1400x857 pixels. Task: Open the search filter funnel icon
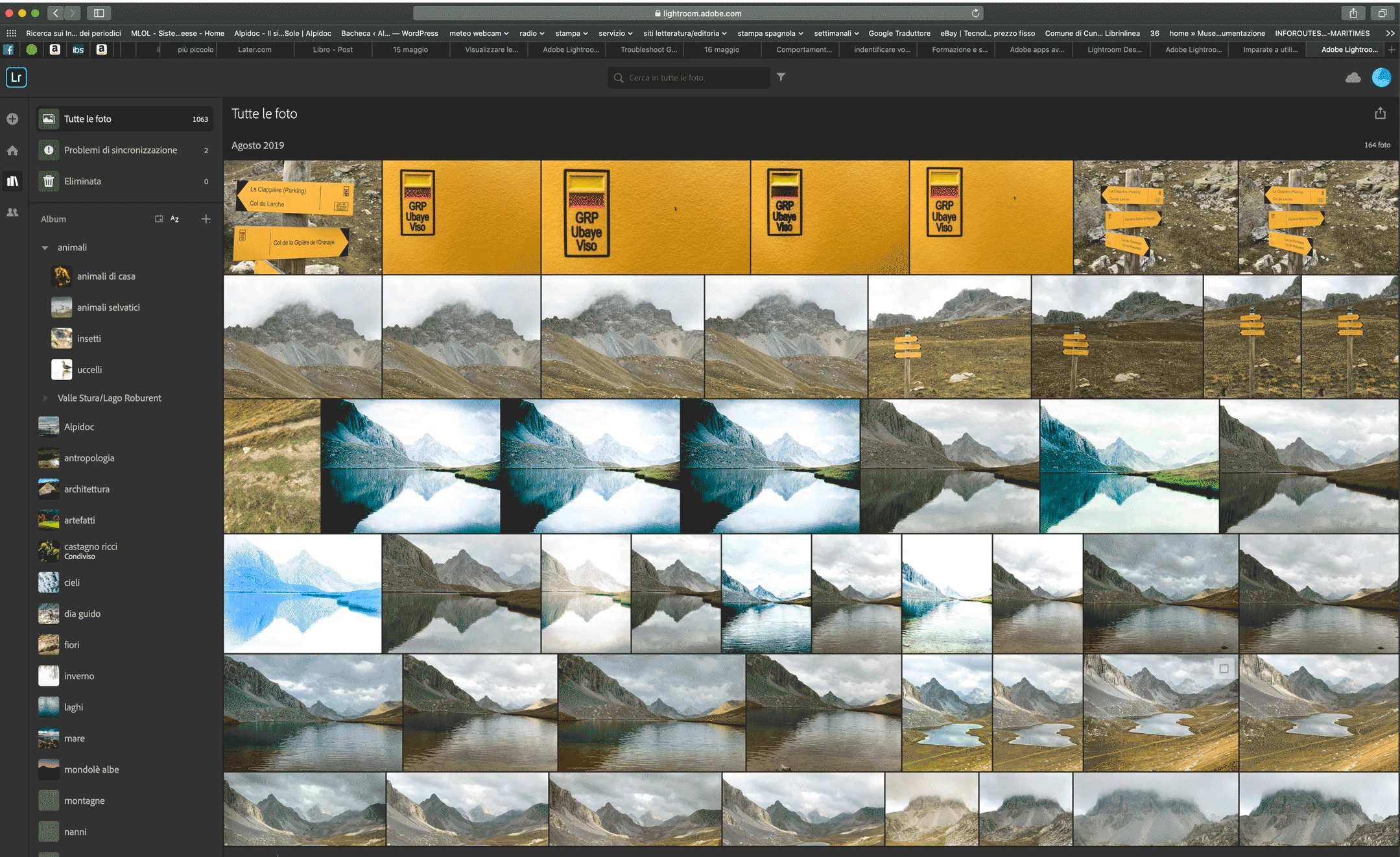781,77
